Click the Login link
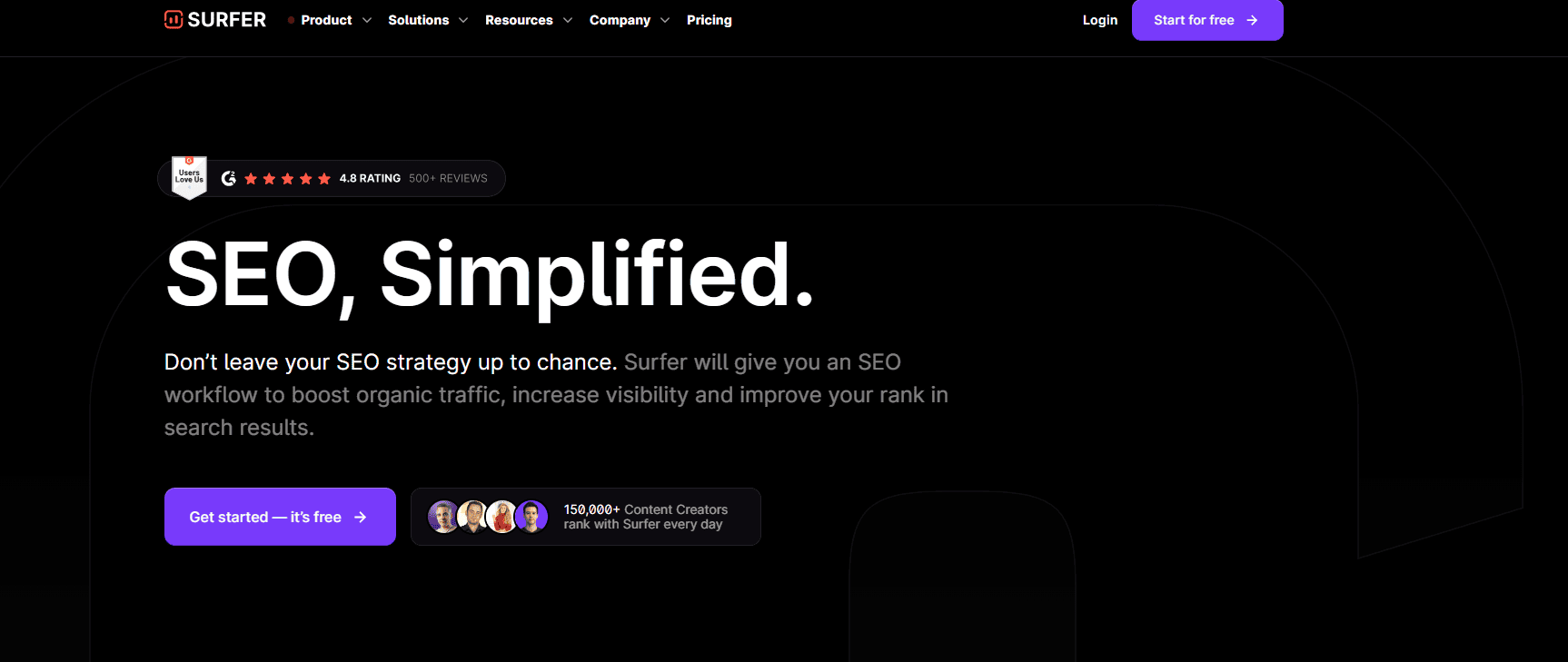Viewport: 1568px width, 662px height. coord(1100,20)
